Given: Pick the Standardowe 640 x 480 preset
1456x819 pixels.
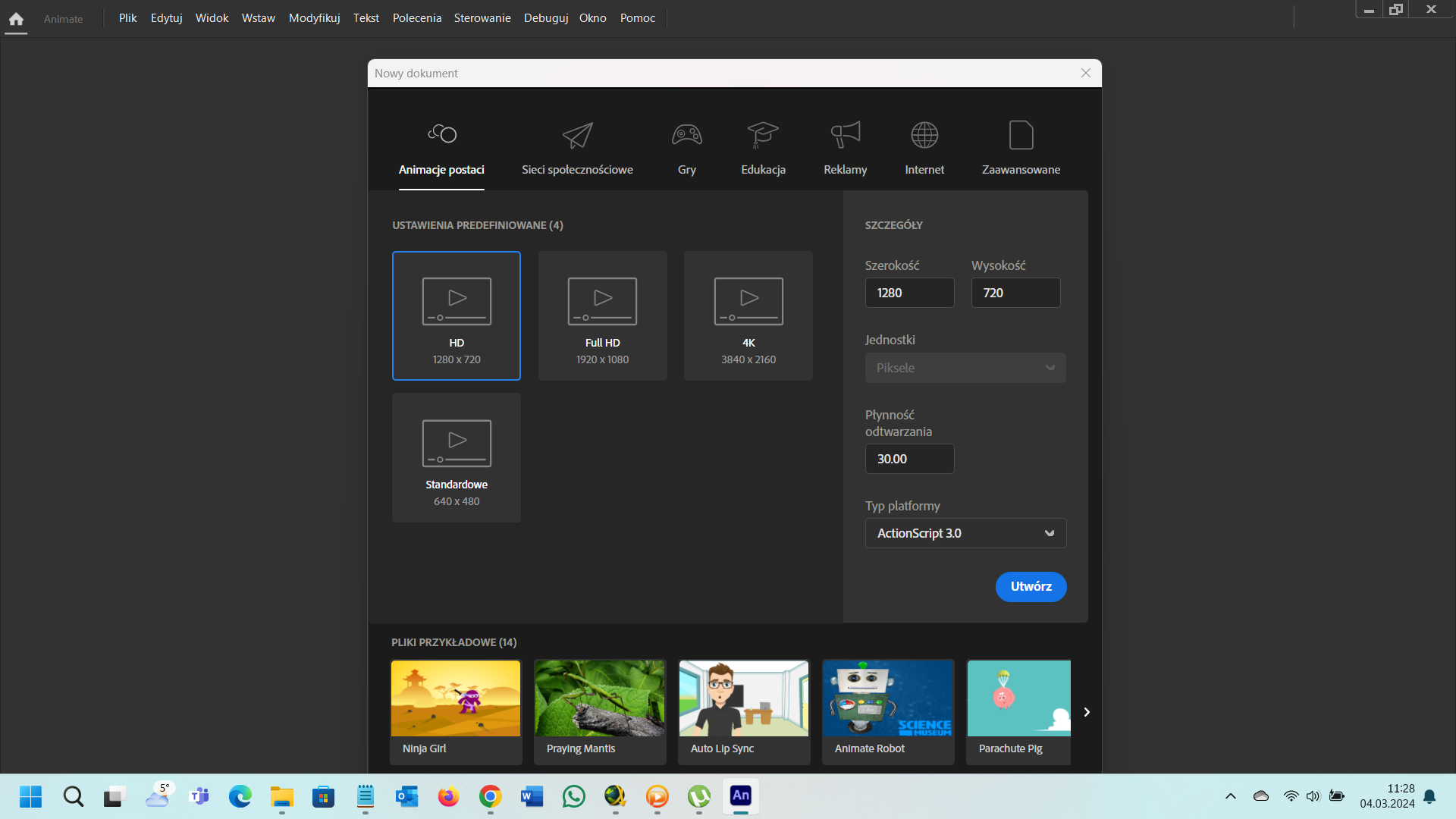Looking at the screenshot, I should pyautogui.click(x=457, y=457).
